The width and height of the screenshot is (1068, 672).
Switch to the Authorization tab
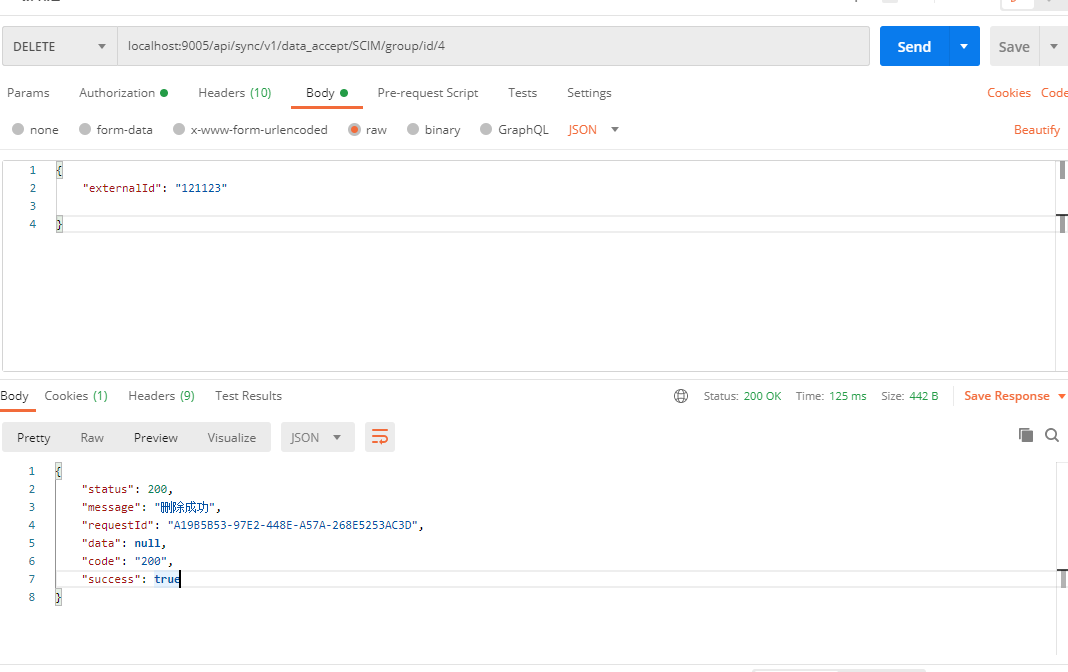[x=123, y=93]
